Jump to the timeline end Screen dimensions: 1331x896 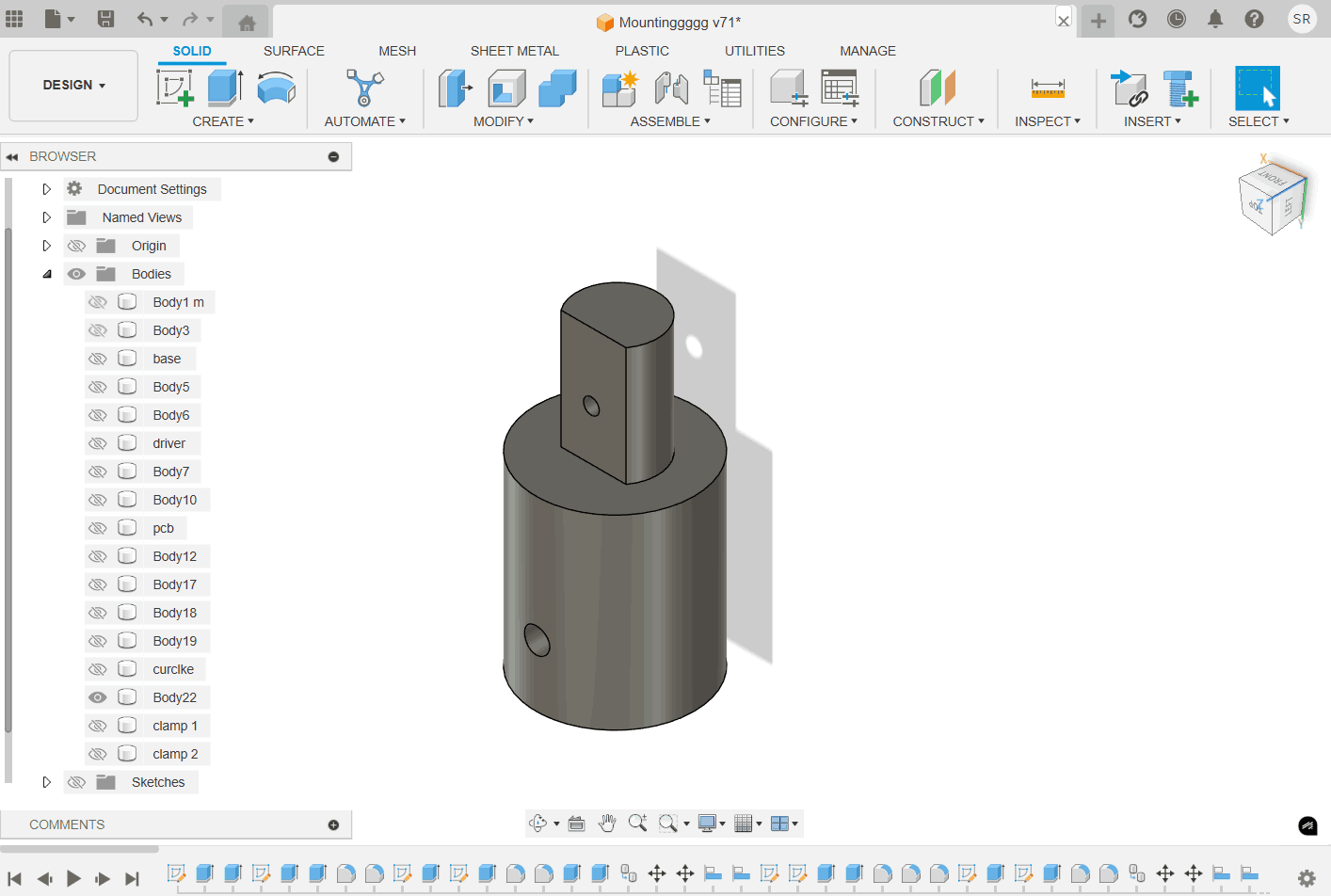[132, 879]
